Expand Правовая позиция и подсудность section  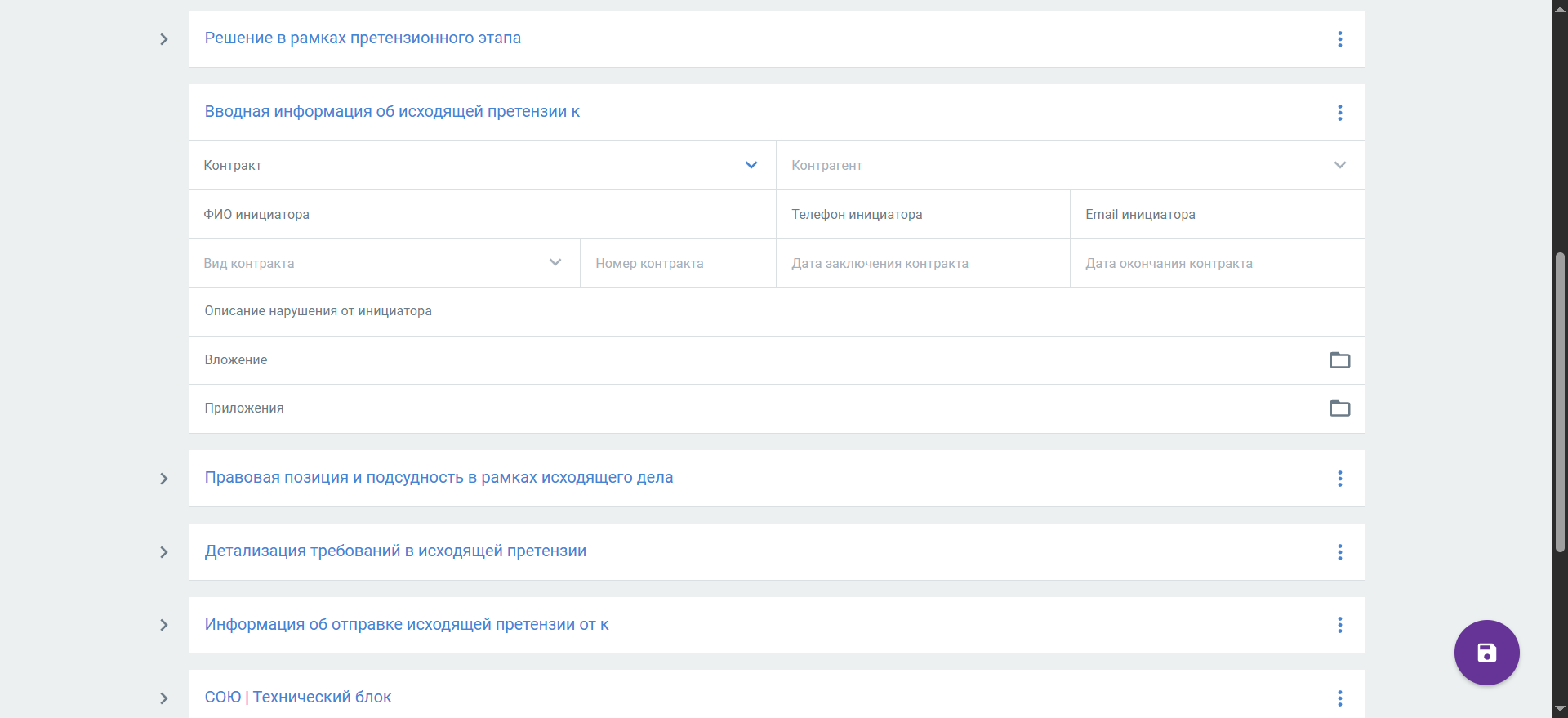164,479
